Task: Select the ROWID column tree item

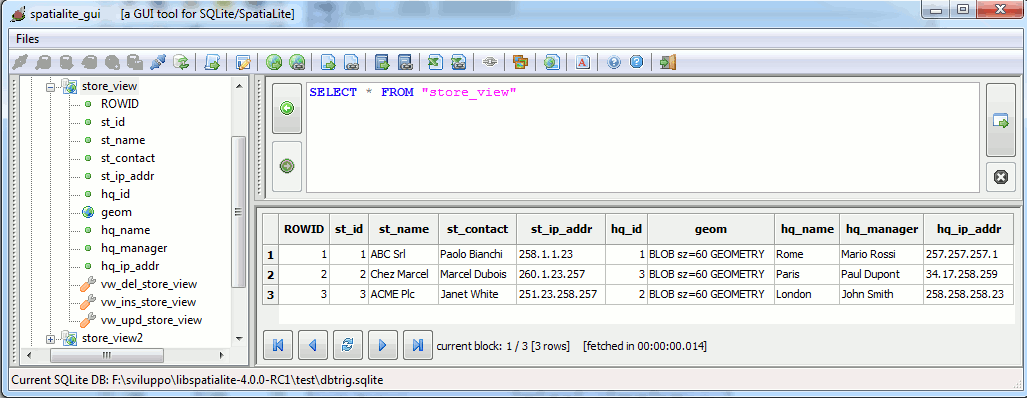Action: [120, 104]
